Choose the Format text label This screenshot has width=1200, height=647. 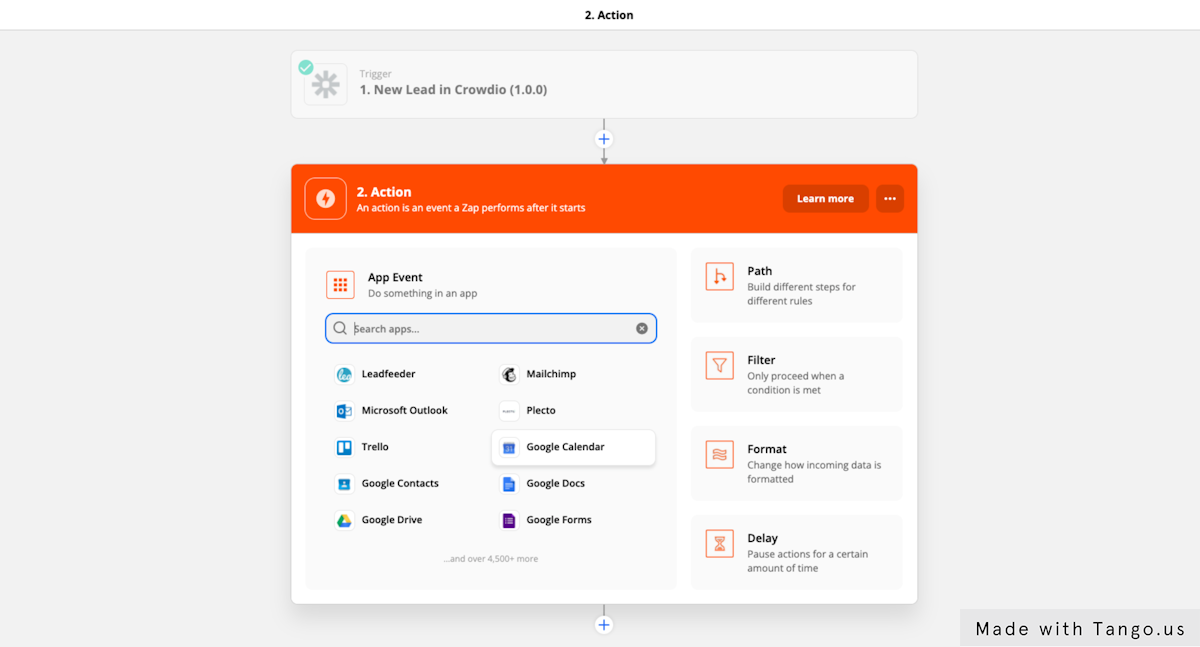click(767, 449)
